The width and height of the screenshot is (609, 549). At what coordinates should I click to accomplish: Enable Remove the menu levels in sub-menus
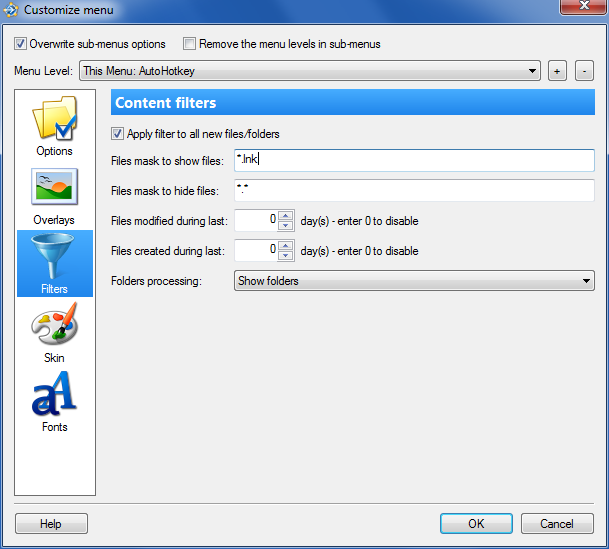click(x=189, y=44)
